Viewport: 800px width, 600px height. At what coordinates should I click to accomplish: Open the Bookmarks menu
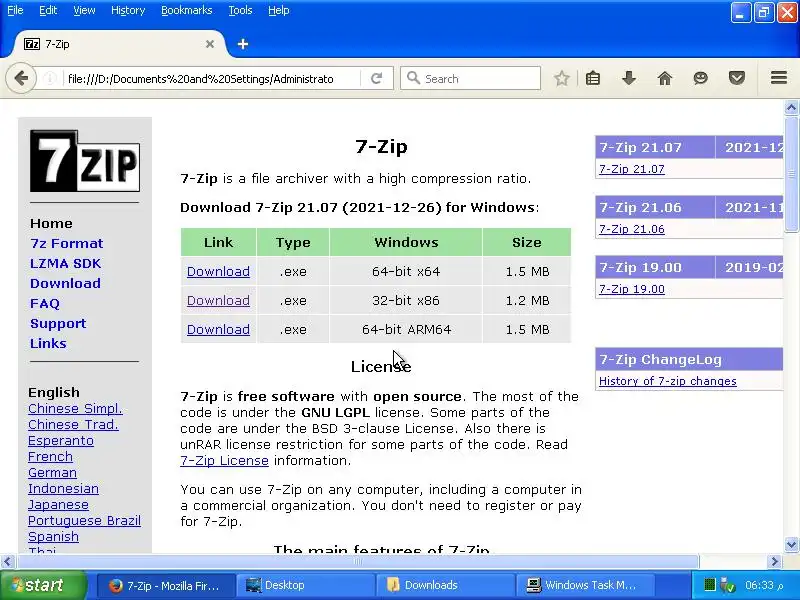[x=186, y=10]
